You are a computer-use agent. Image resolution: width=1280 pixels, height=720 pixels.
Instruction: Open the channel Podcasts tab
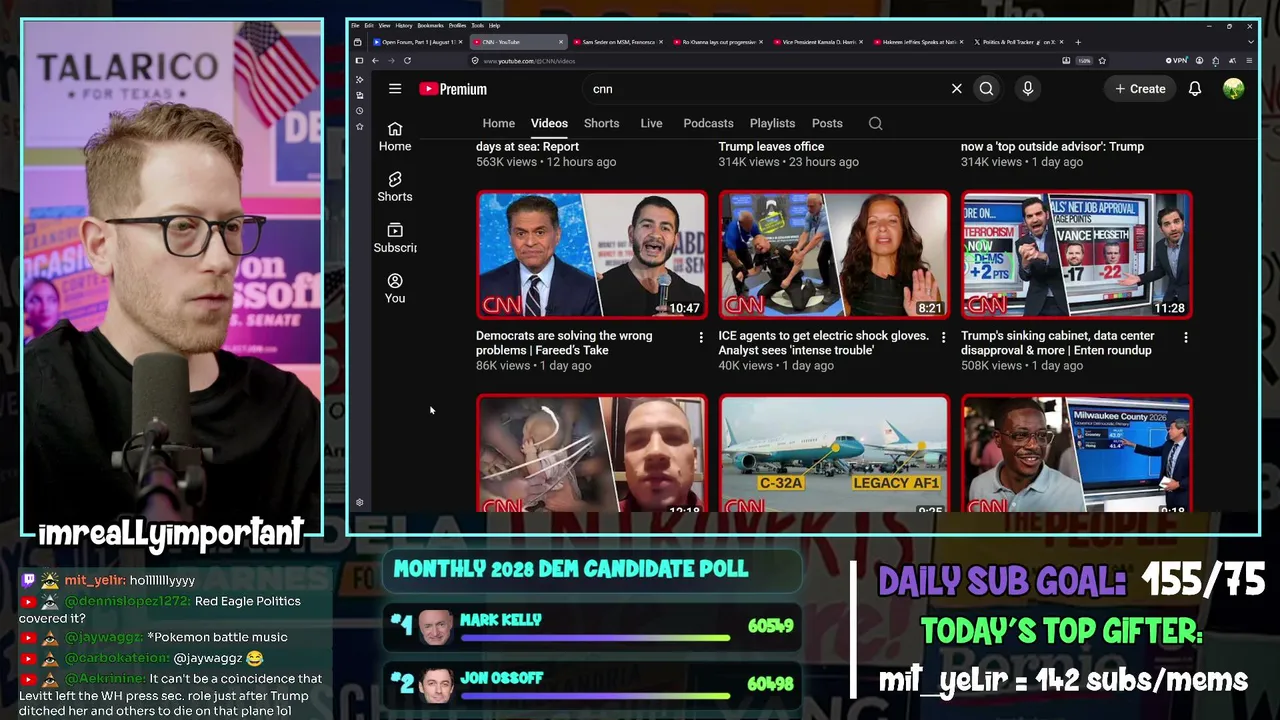pyautogui.click(x=708, y=123)
